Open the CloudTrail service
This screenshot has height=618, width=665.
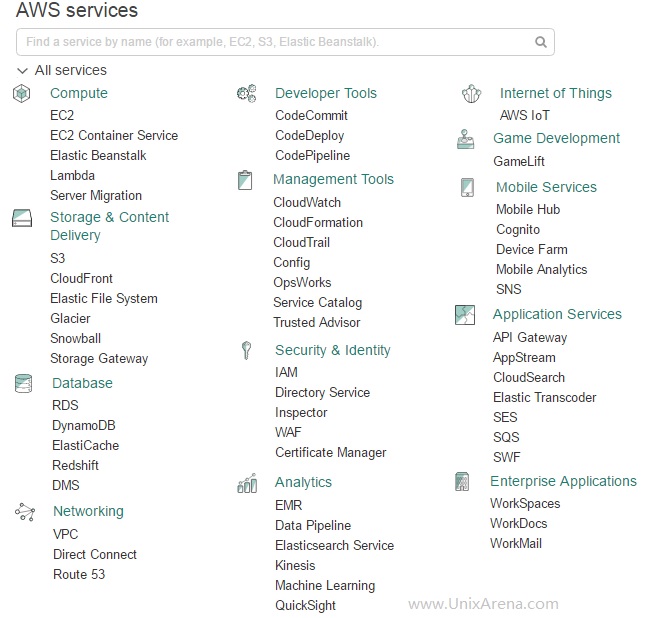coord(302,243)
